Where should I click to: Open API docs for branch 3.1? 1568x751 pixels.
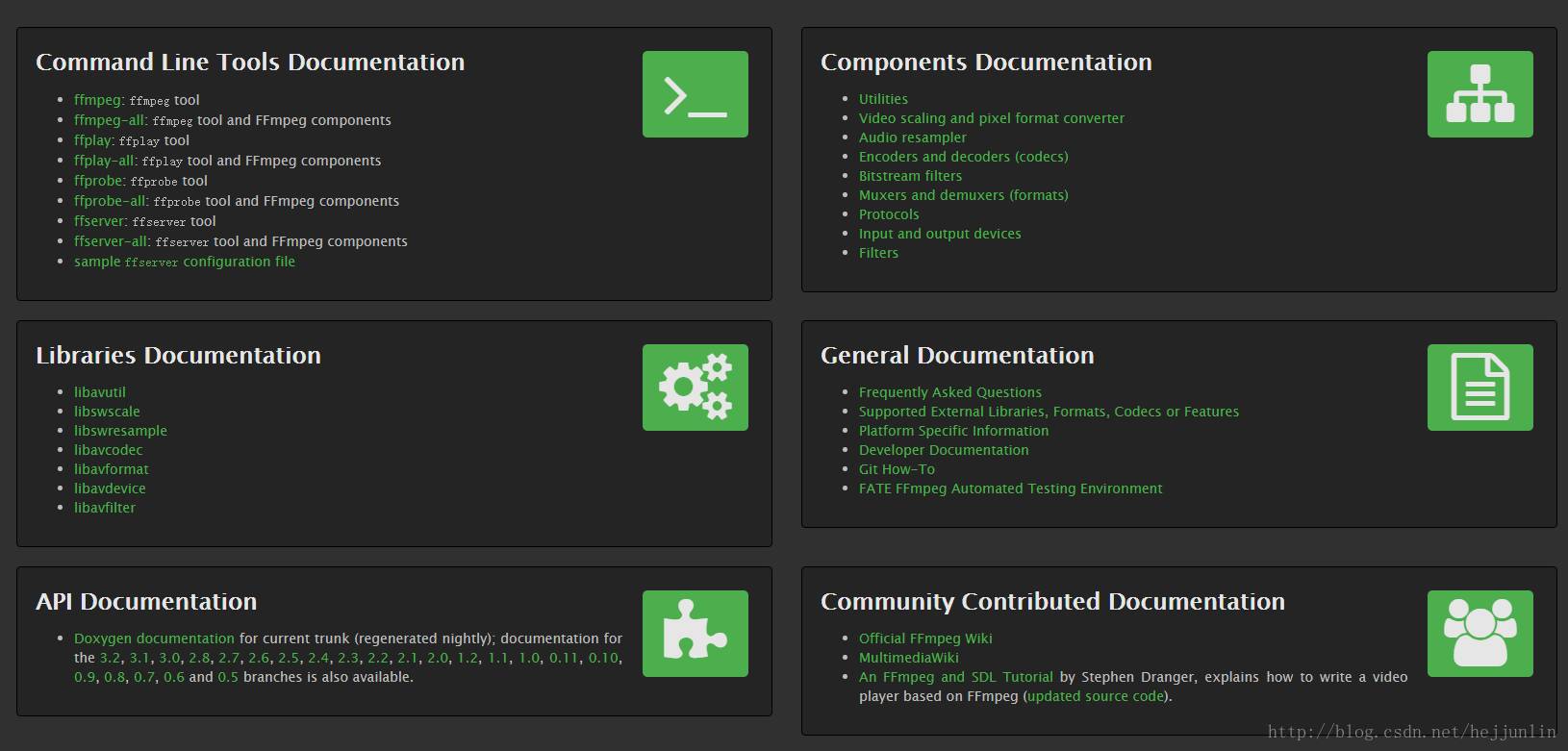139,658
